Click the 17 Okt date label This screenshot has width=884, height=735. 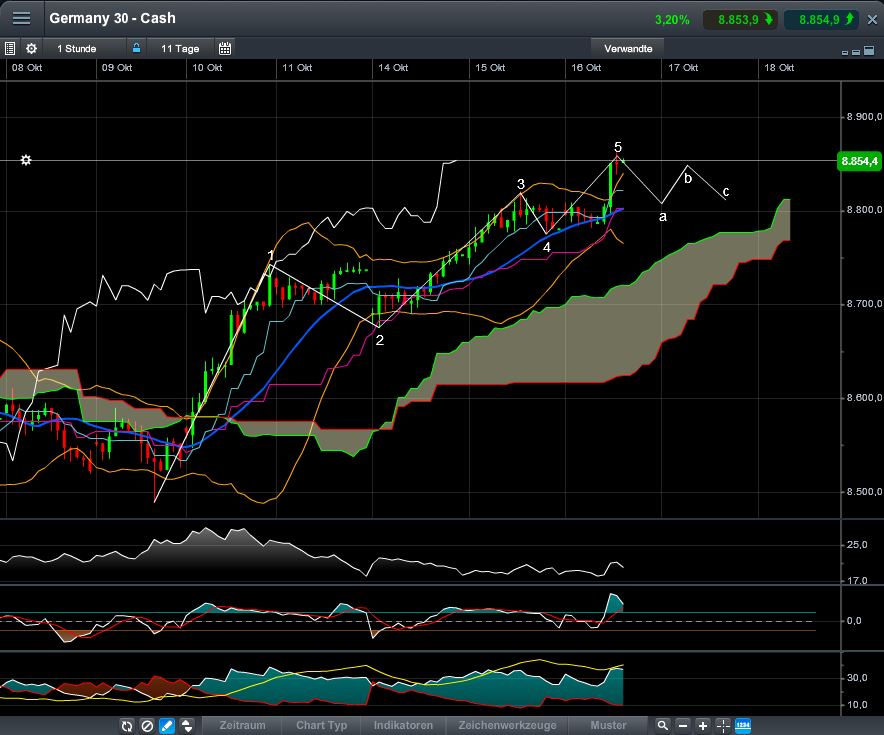[683, 68]
